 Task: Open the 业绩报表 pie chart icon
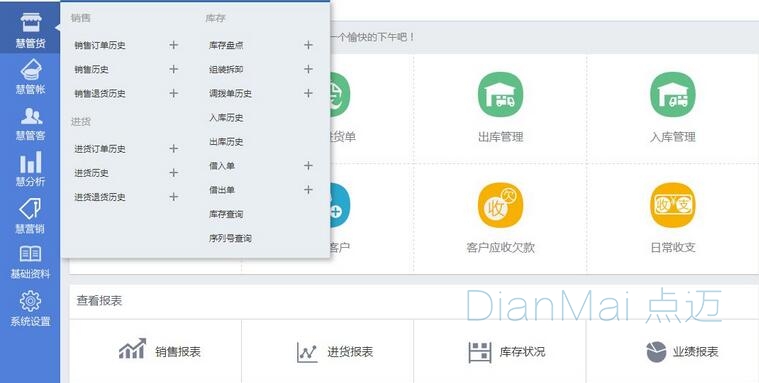tap(656, 352)
